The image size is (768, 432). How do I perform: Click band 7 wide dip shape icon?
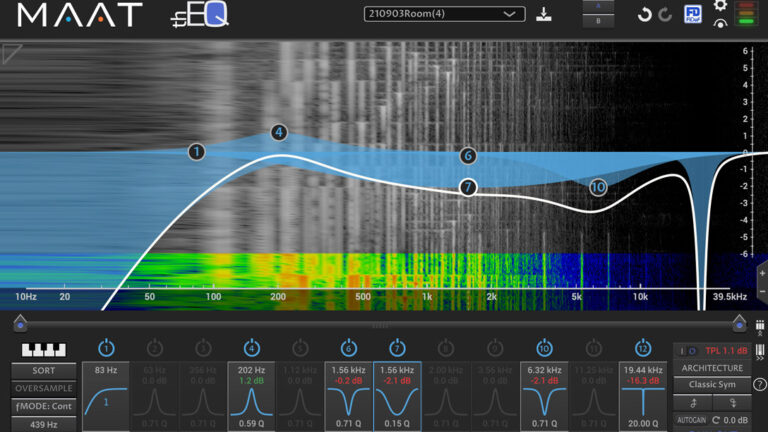(x=397, y=402)
